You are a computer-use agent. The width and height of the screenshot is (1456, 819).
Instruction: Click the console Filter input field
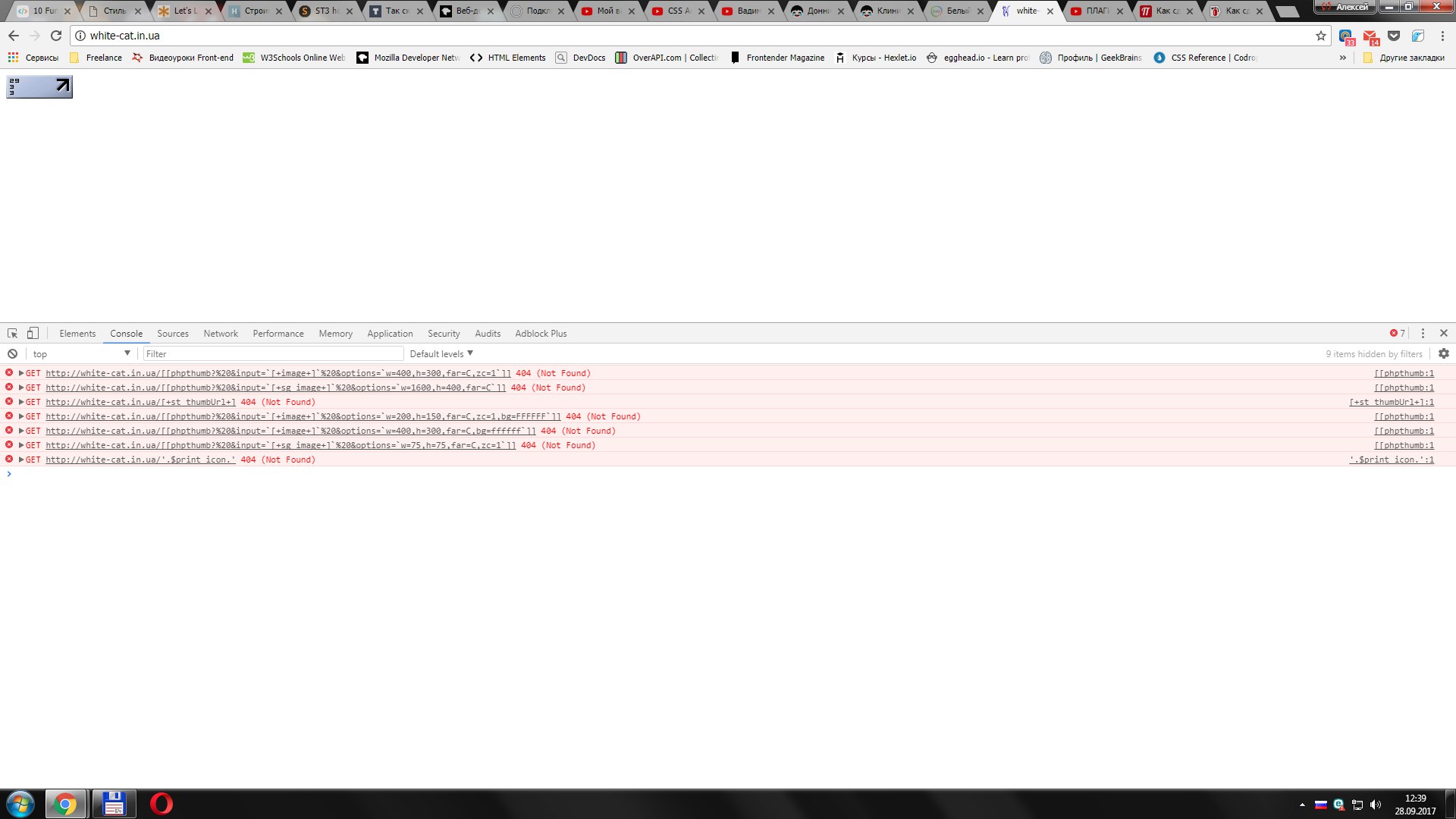(273, 354)
